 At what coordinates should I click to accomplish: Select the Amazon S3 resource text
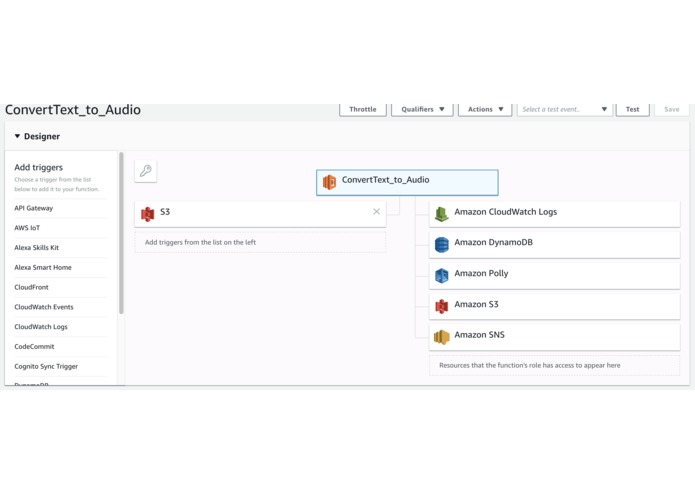coord(476,304)
